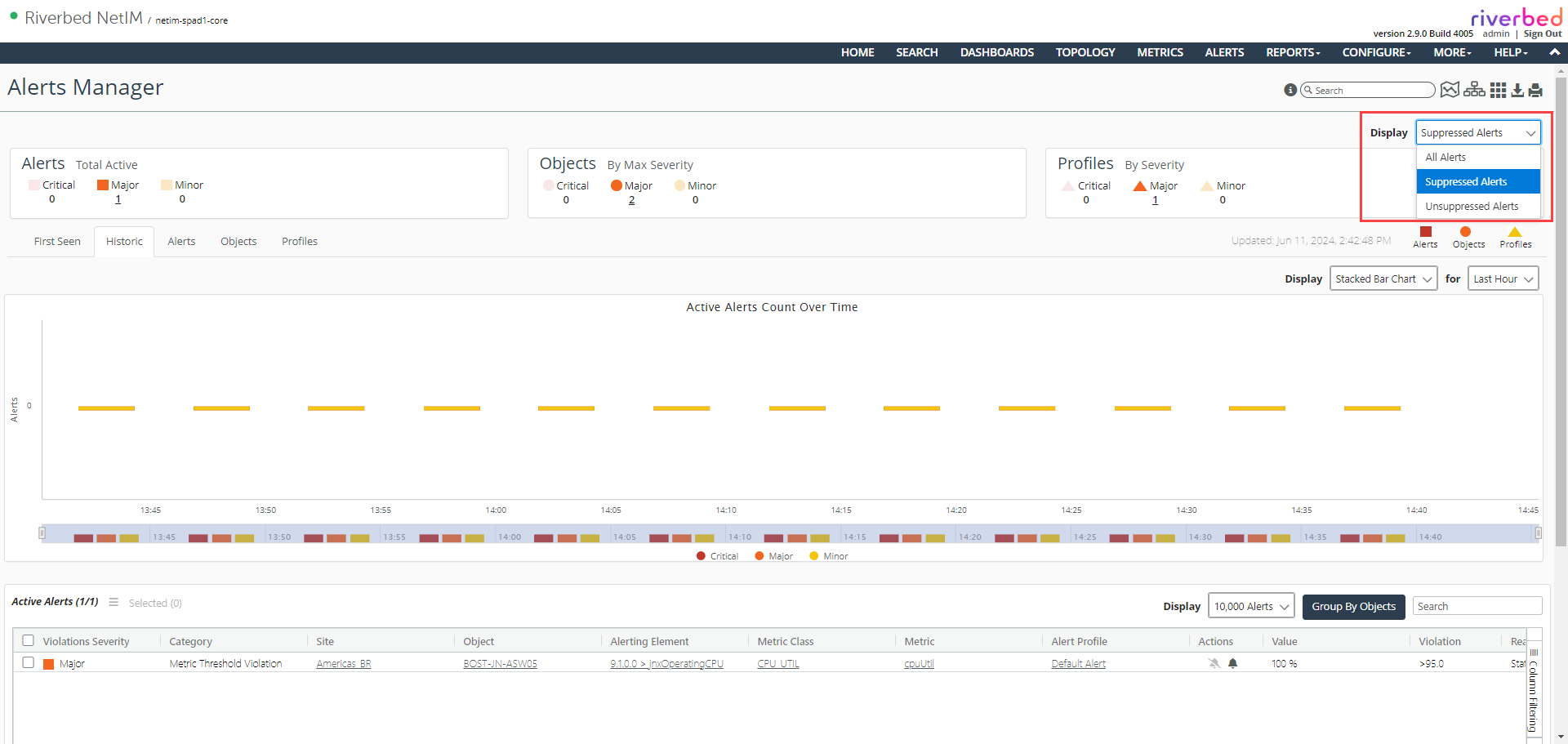This screenshot has width=1568, height=744.
Task: Click the download export icon
Action: [x=1517, y=90]
